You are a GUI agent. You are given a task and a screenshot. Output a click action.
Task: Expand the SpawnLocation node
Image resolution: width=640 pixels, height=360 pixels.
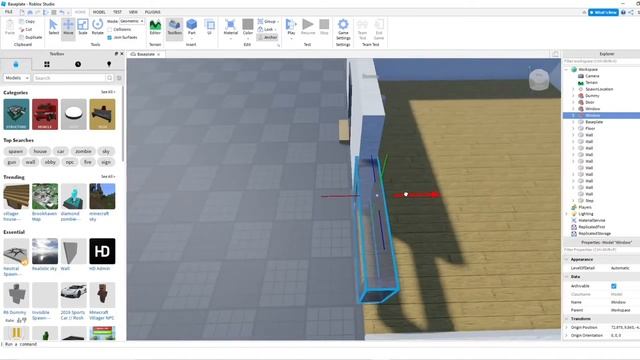(x=573, y=89)
